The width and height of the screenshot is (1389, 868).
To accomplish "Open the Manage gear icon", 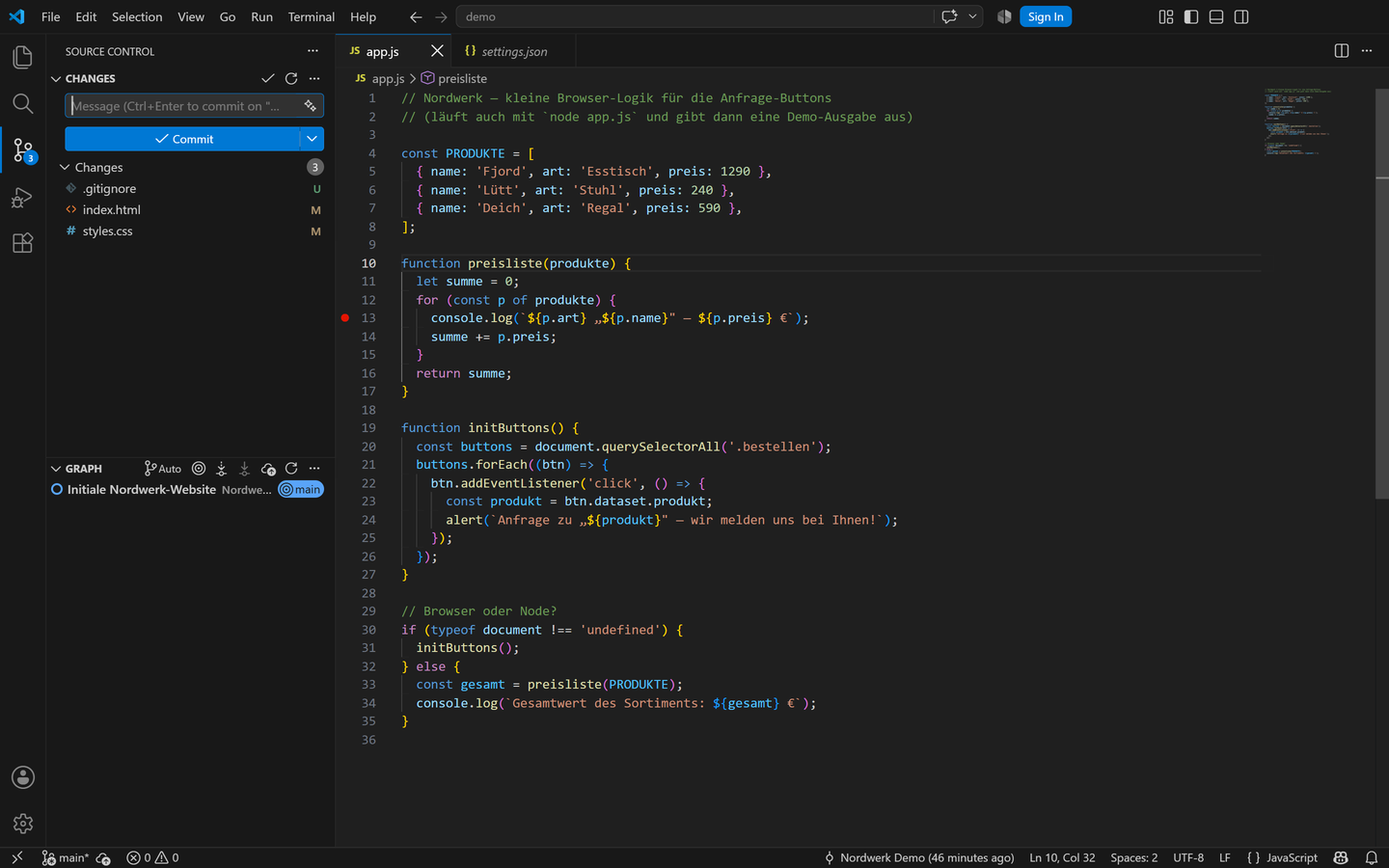I will pos(22,824).
